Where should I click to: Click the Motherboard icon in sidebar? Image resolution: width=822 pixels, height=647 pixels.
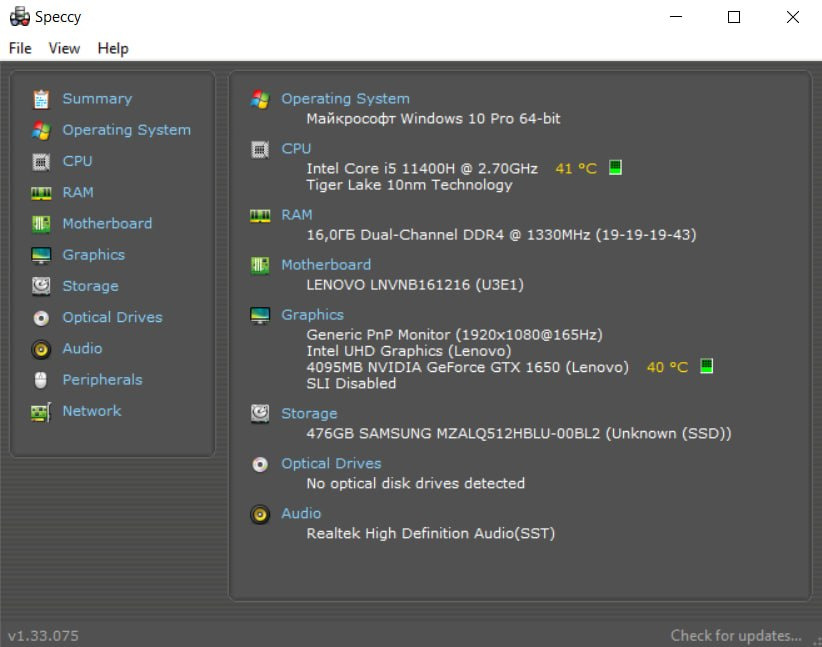[x=41, y=224]
